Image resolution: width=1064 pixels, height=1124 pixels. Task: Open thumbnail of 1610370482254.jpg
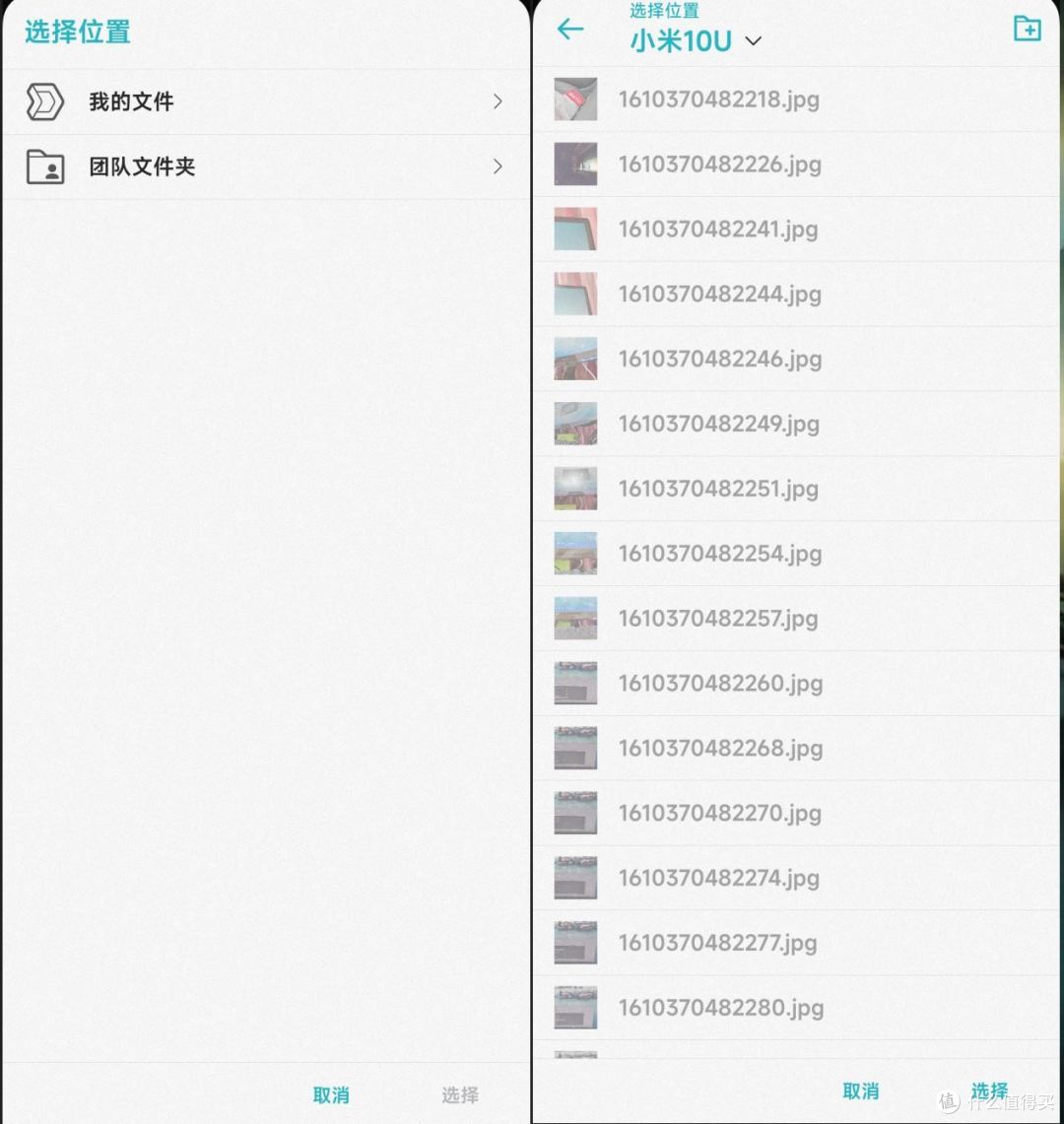575,554
